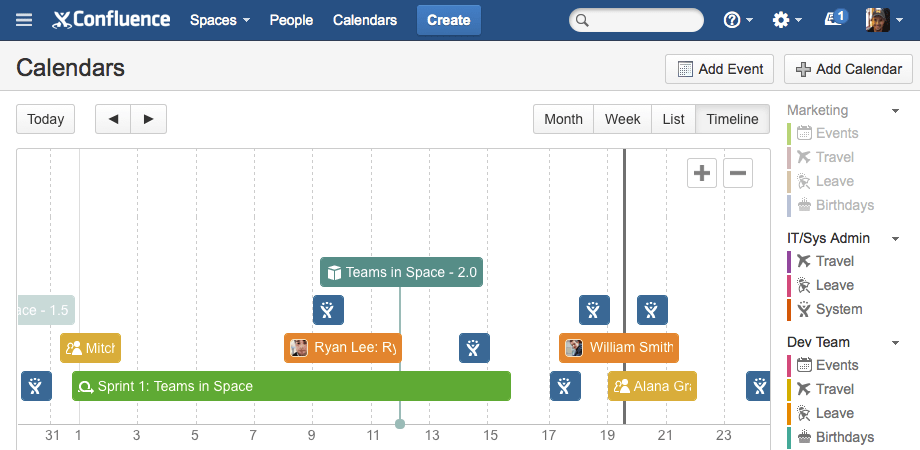Toggle Dev Team Leave visibility
This screenshot has height=450, width=920.
(834, 413)
